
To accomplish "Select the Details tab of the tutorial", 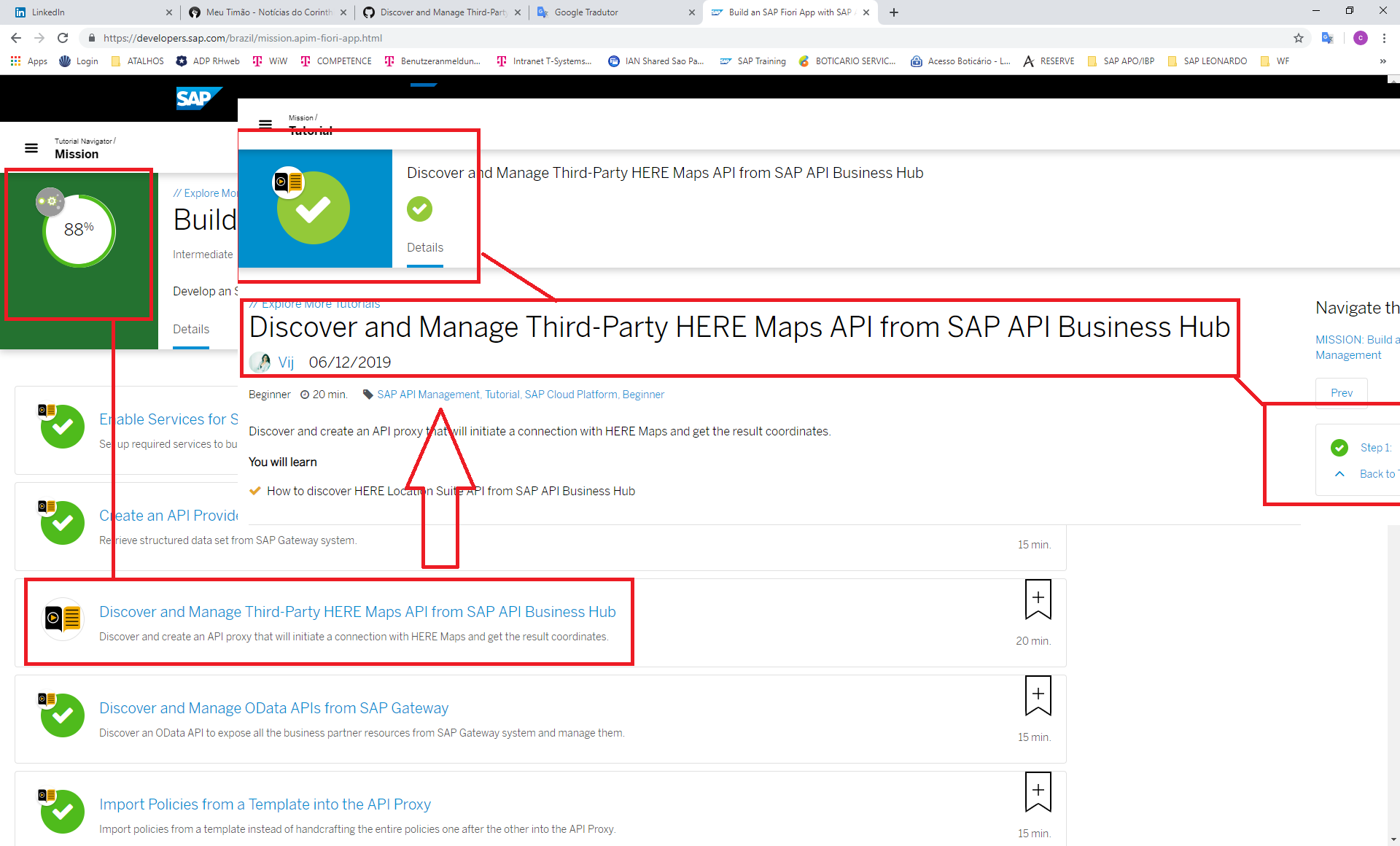I will click(424, 247).
